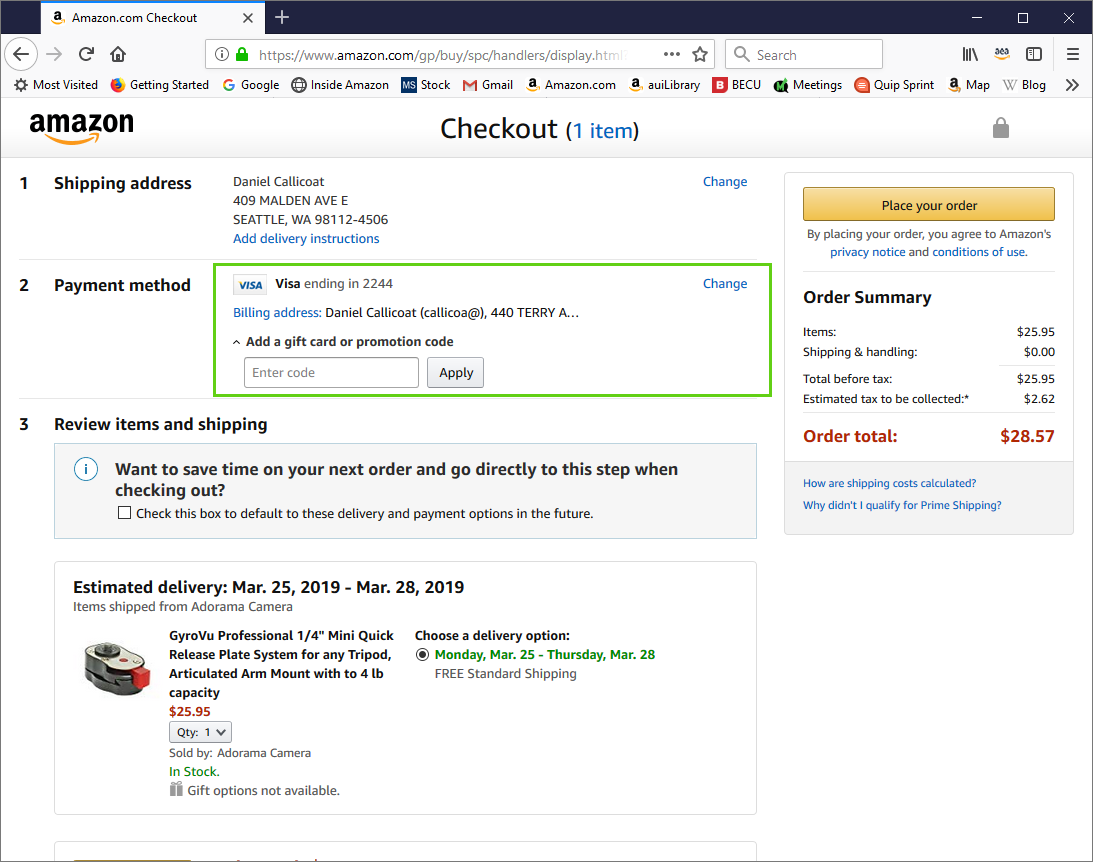Image resolution: width=1093 pixels, height=862 pixels.
Task: Open Most Visited bookmarks folder
Action: tap(56, 85)
